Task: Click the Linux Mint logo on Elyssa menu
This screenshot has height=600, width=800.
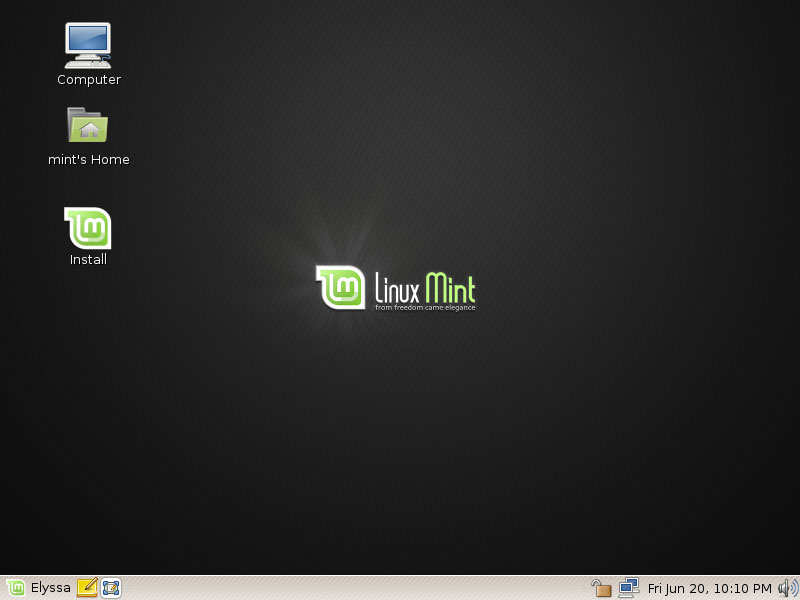Action: (x=16, y=588)
